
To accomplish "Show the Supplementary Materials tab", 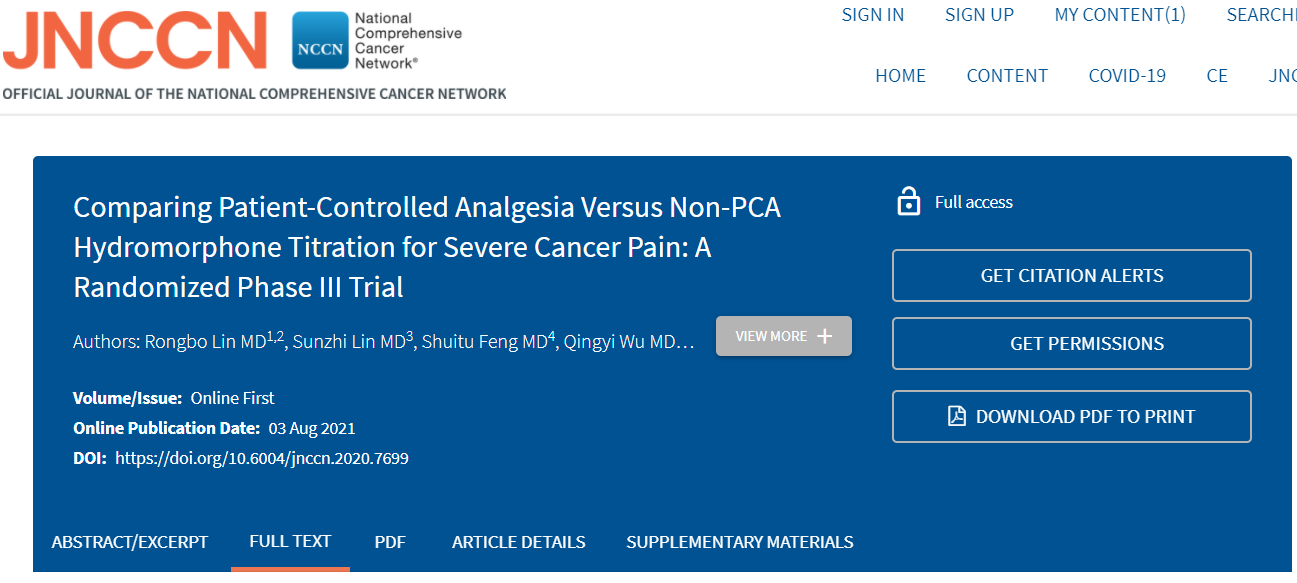I will point(739,542).
